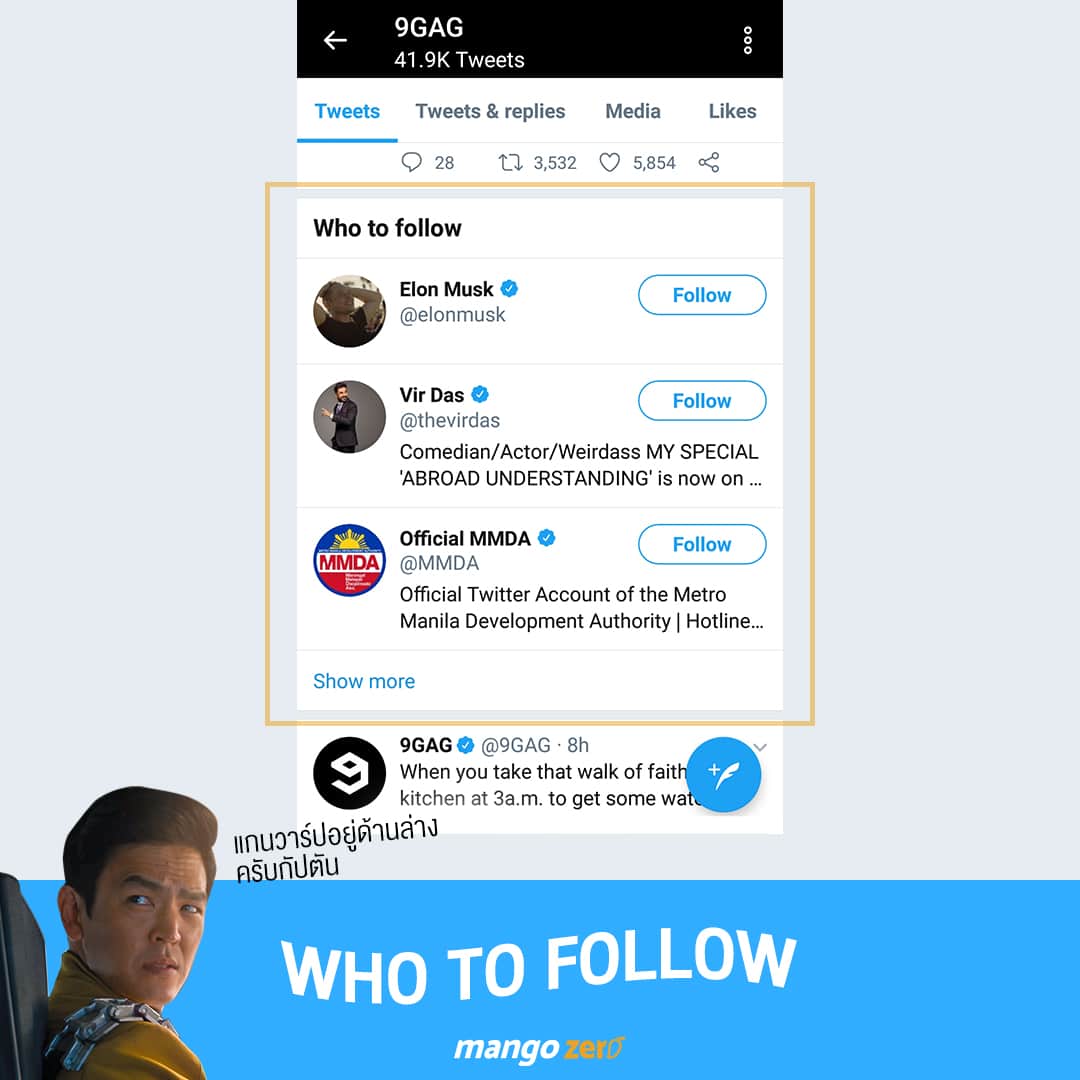Screen dimensions: 1080x1080
Task: Click Show more link
Action: click(x=364, y=681)
